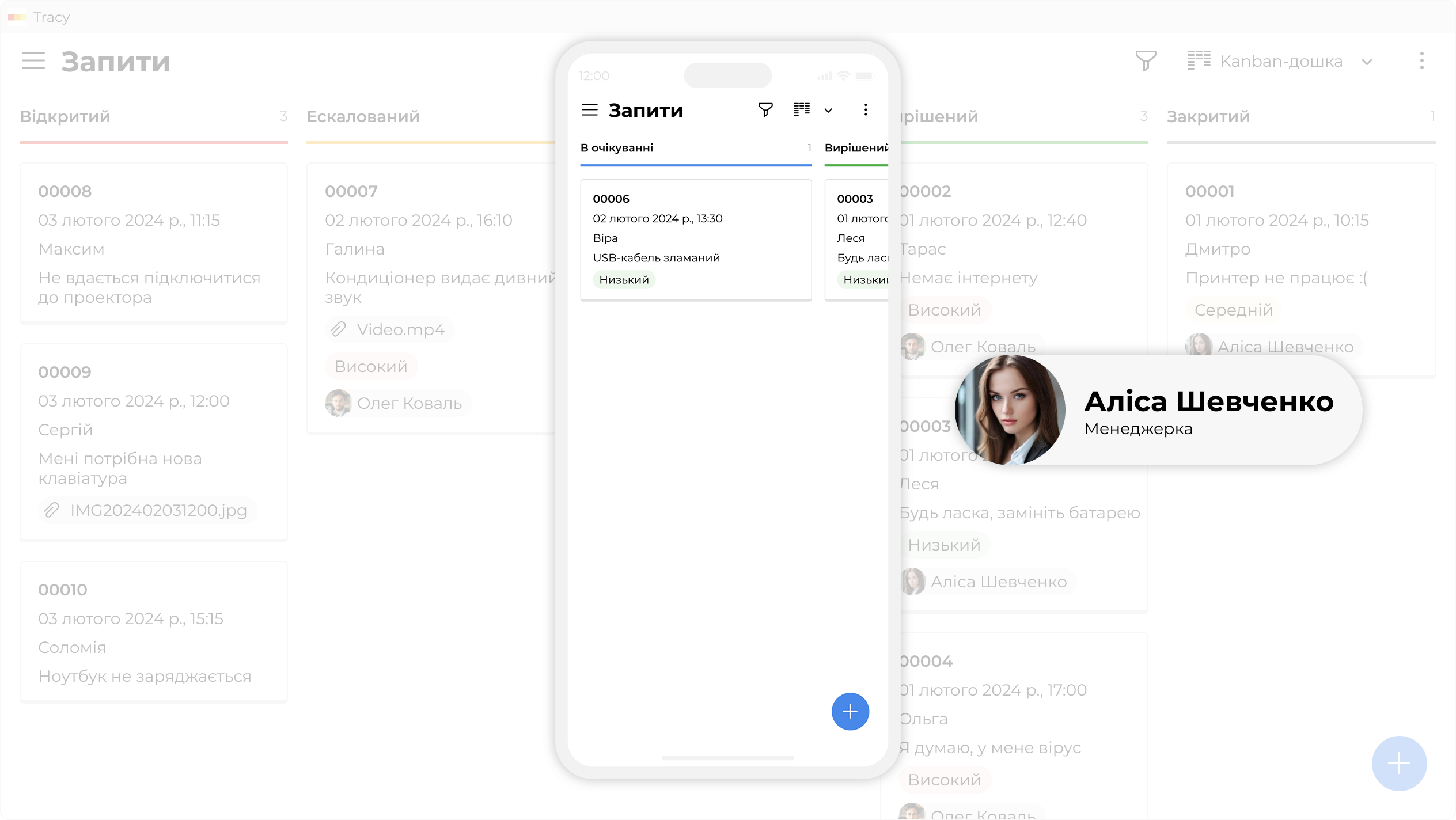1456x820 pixels.
Task: Open desktop three-dot more options menu
Action: click(1421, 61)
